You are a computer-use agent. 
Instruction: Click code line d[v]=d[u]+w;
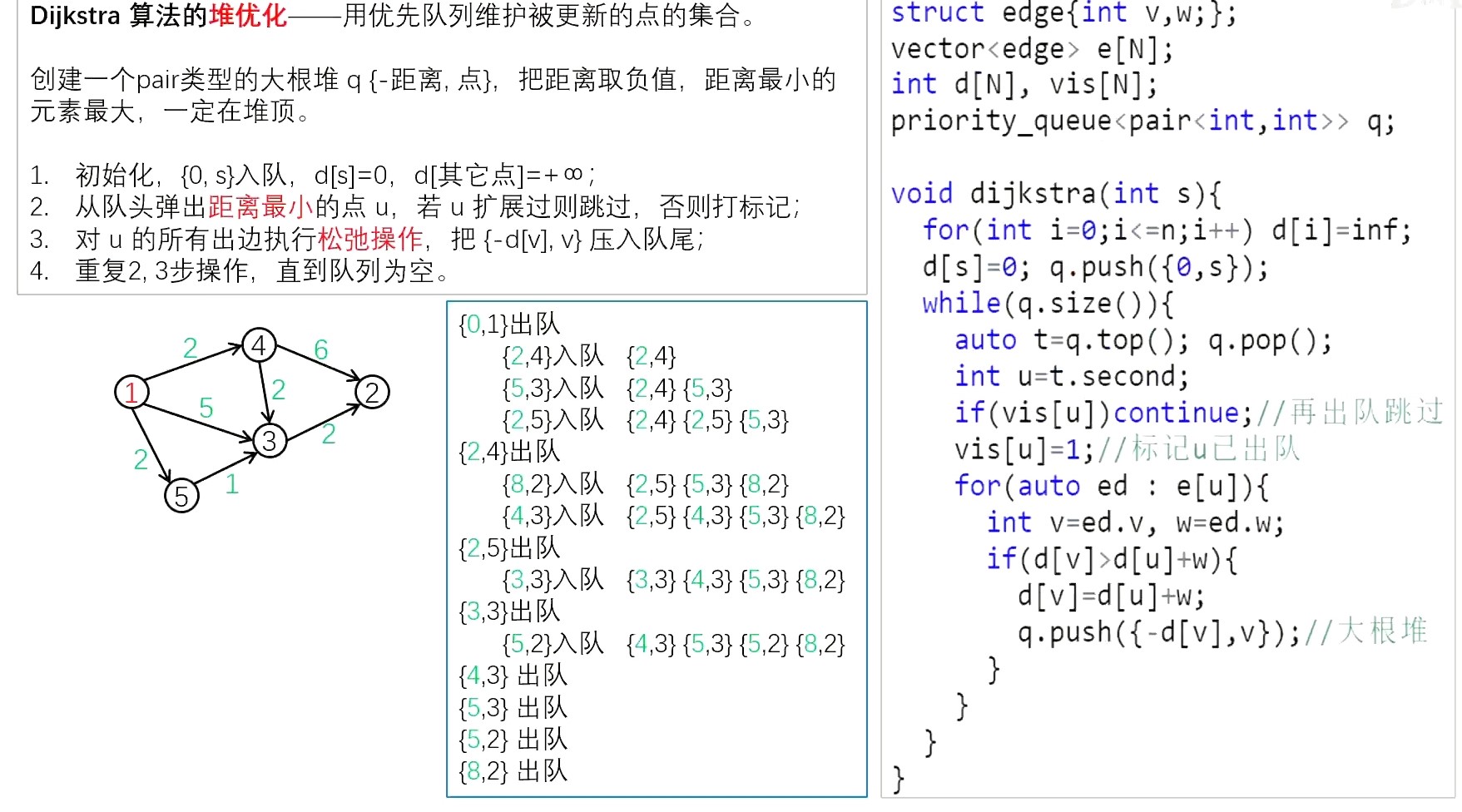(1111, 597)
